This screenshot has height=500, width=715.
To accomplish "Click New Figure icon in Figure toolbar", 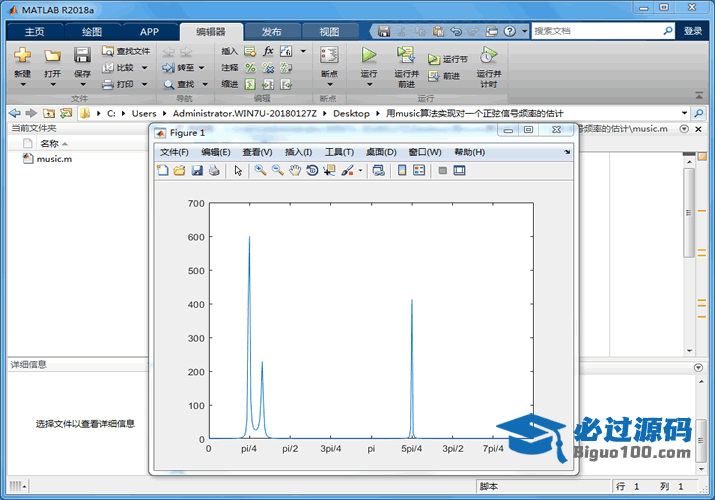I will 163,170.
